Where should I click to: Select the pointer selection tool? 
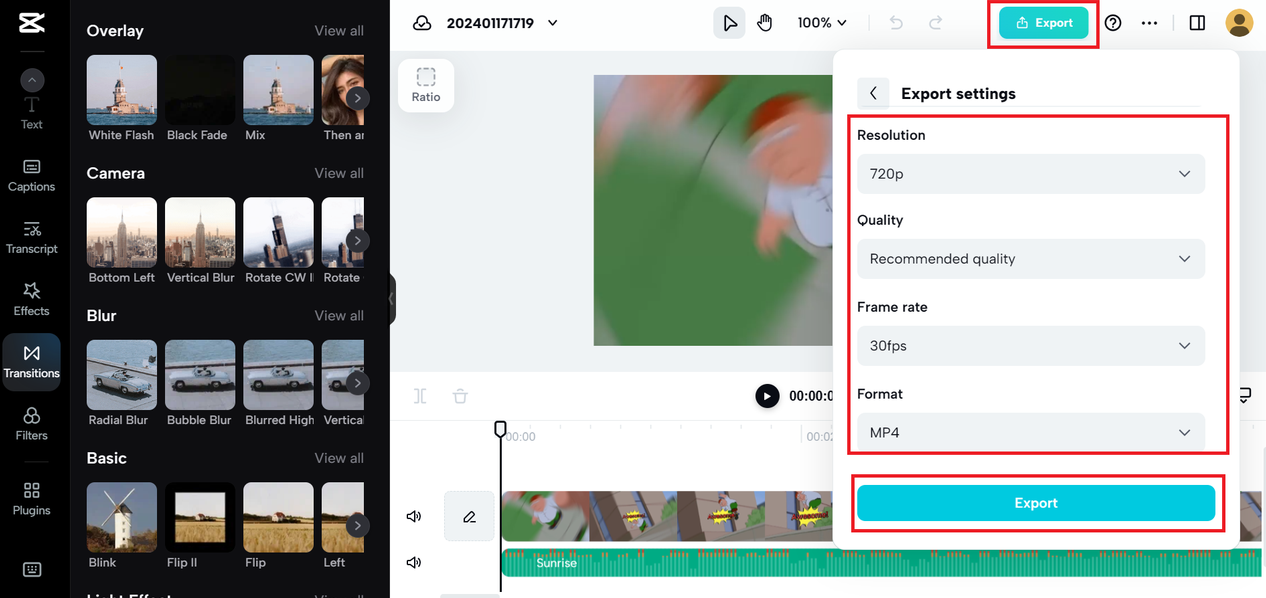(729, 23)
